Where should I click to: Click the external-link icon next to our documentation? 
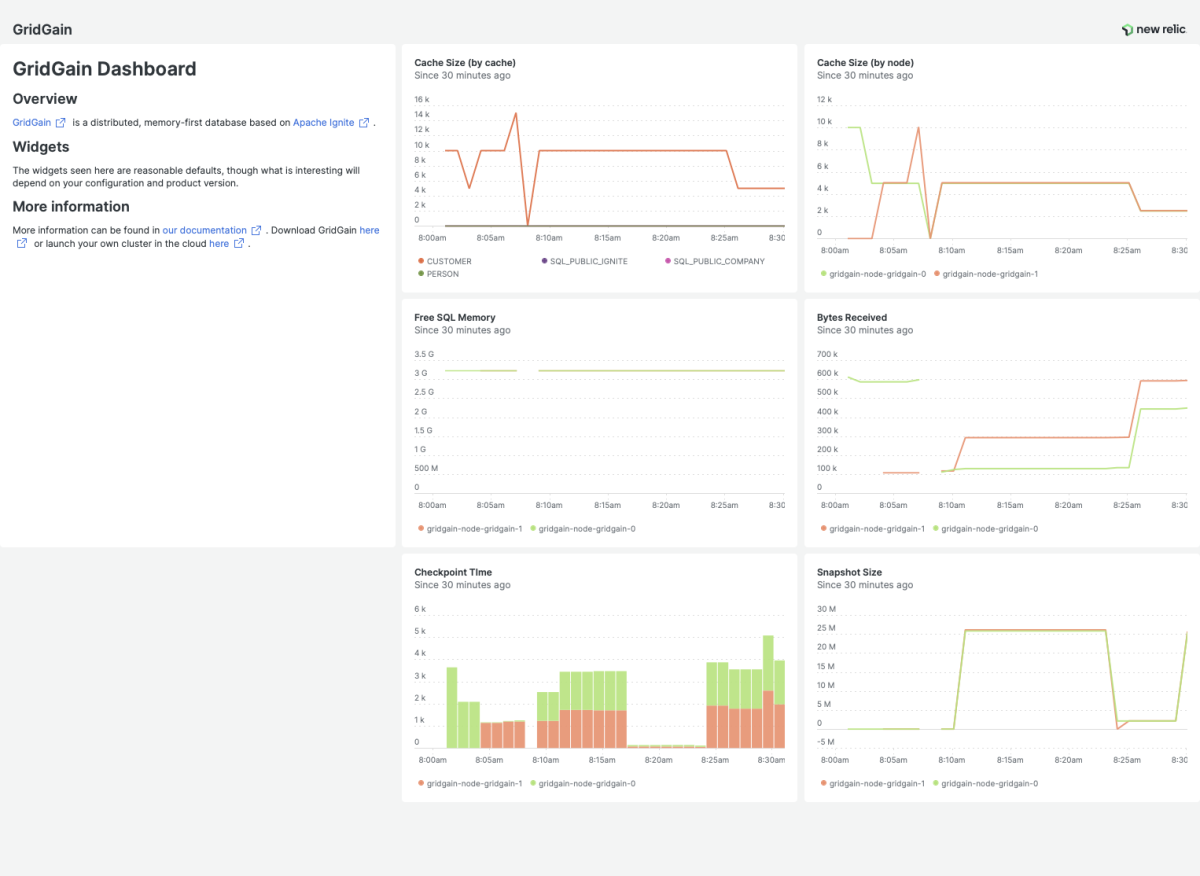[x=256, y=230]
